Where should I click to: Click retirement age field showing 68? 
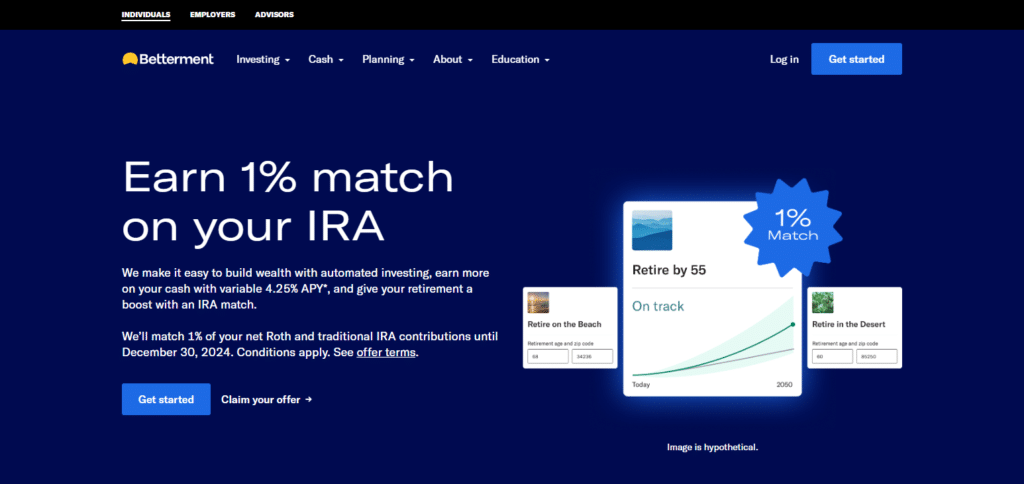[548, 357]
